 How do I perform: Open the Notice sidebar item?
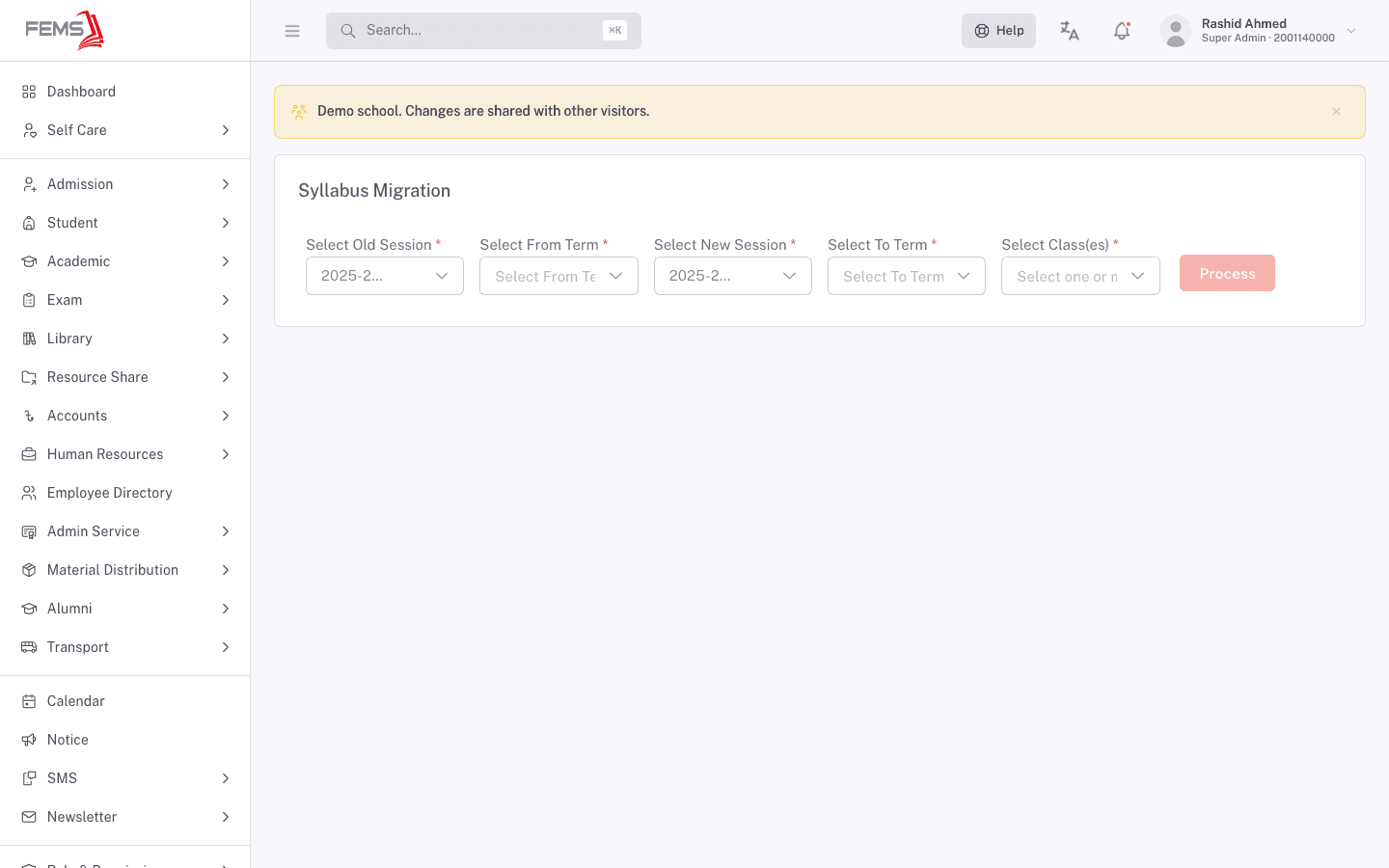[x=125, y=740]
